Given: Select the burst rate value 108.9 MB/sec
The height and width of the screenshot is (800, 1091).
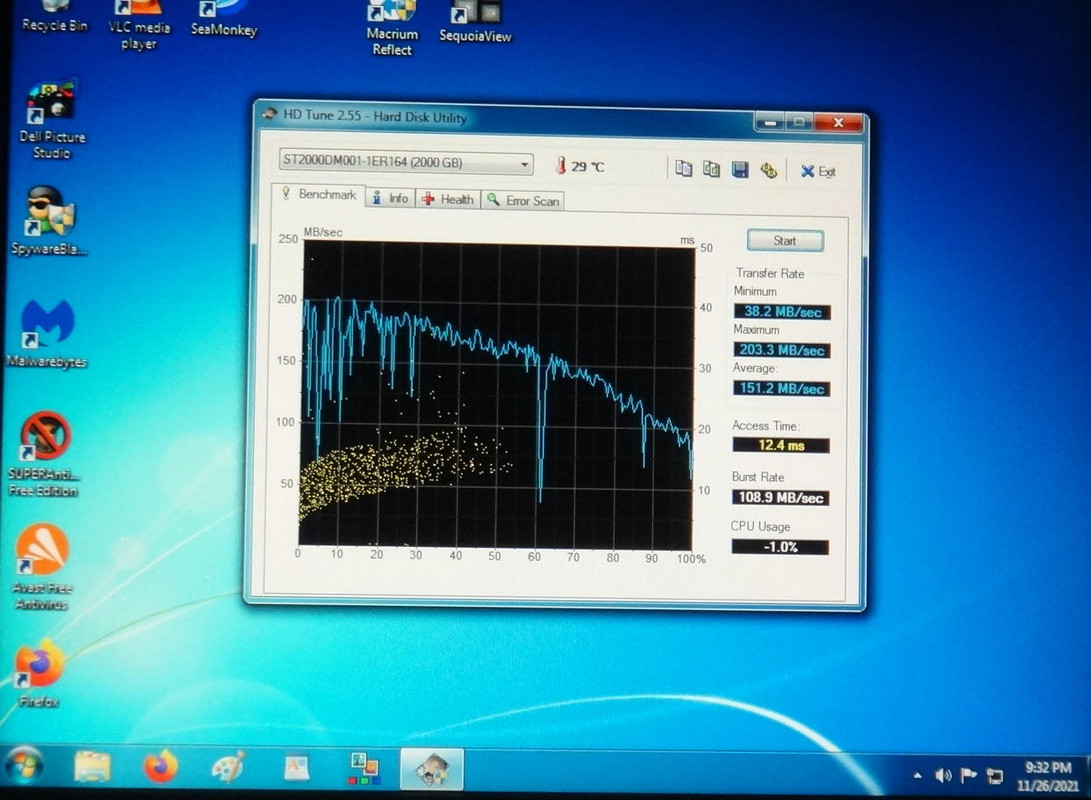Looking at the screenshot, I should (x=780, y=497).
